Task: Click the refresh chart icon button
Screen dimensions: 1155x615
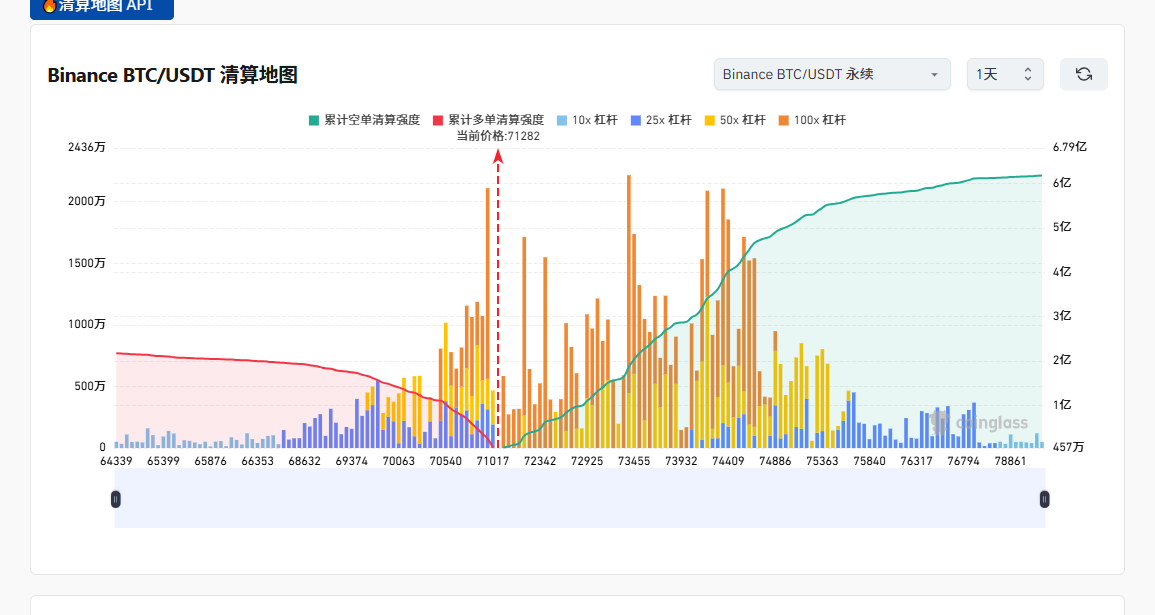Action: coord(1083,74)
